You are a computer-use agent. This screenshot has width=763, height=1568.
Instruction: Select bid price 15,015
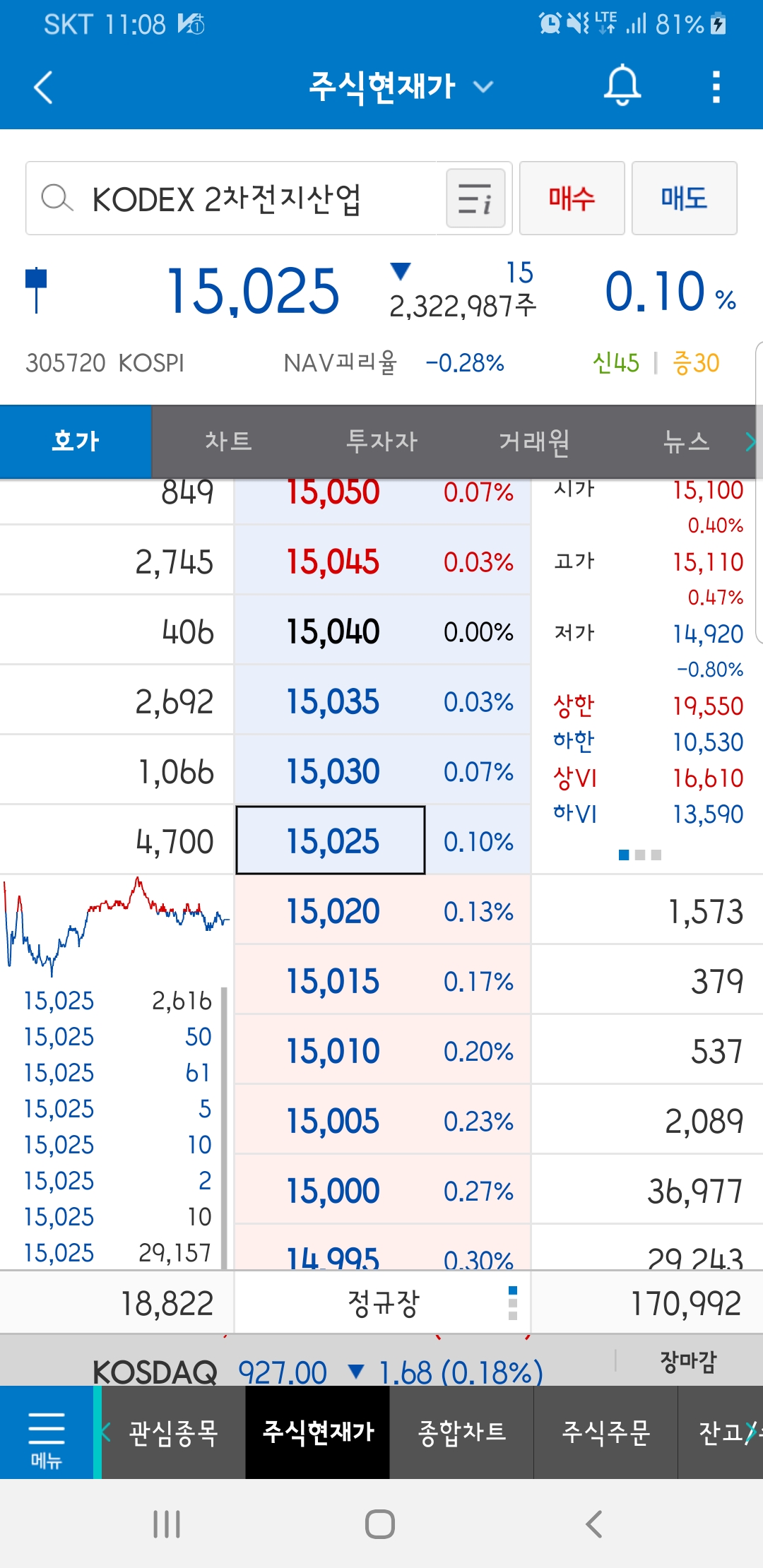pos(333,981)
